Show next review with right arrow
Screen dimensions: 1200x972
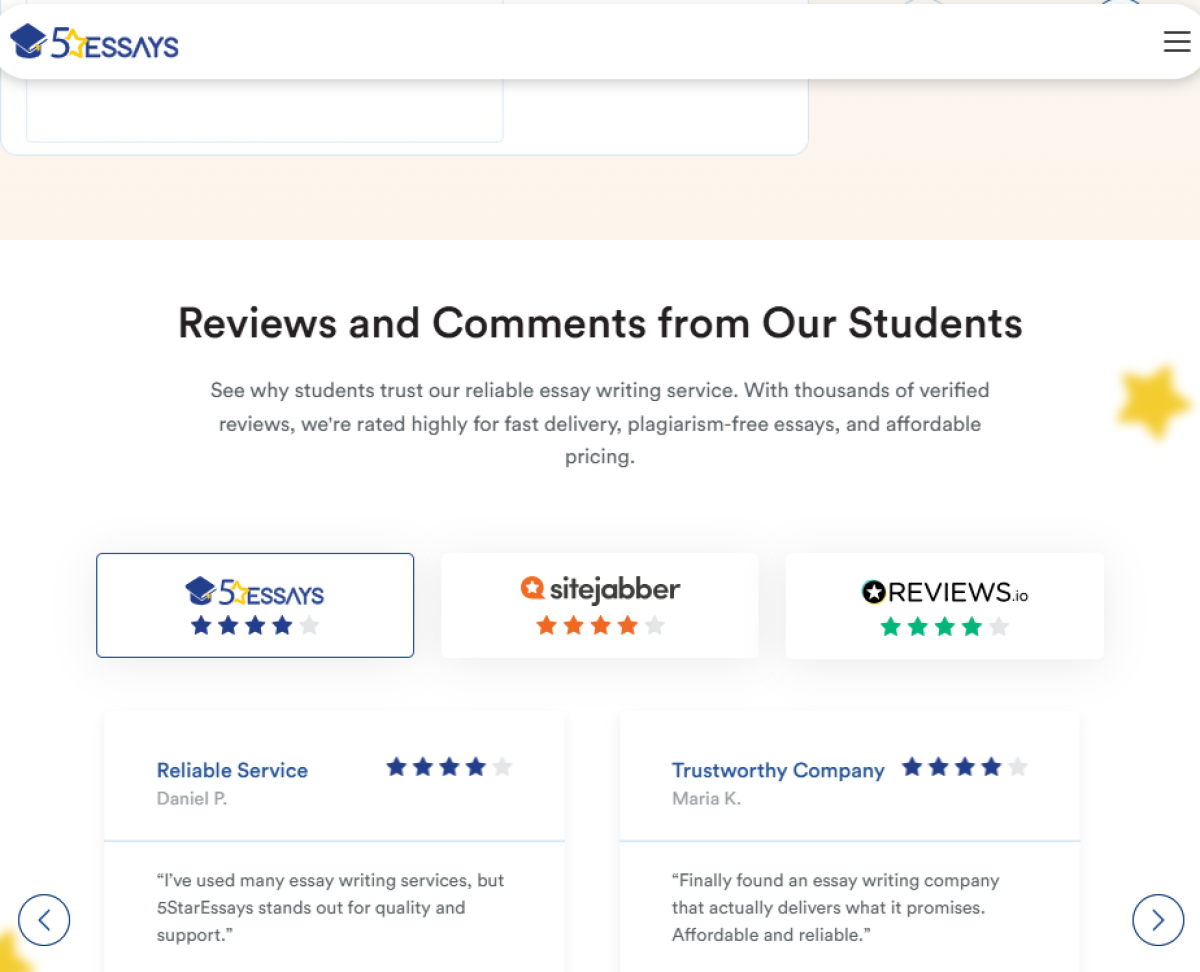1158,919
